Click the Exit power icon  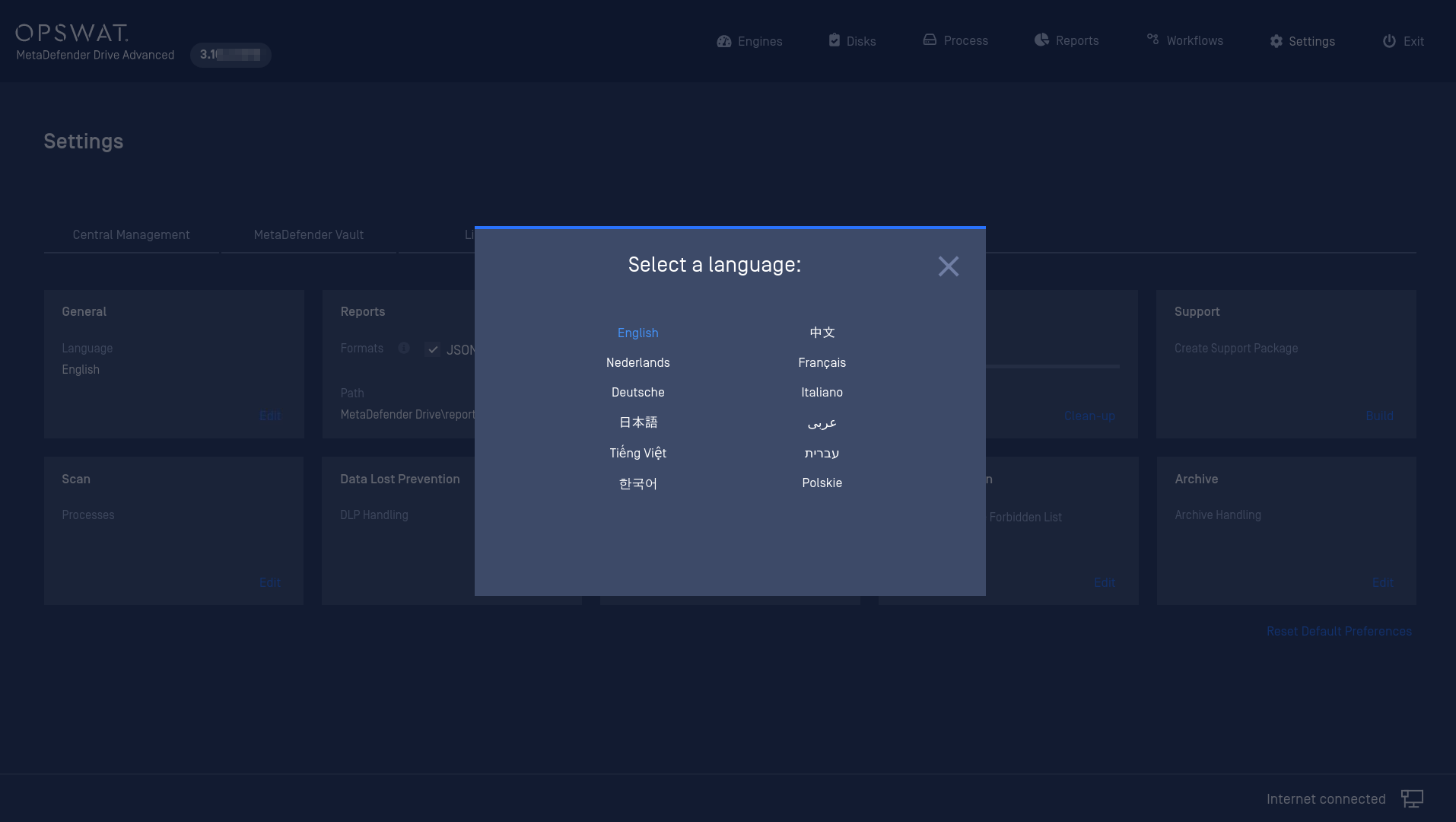pyautogui.click(x=1389, y=41)
